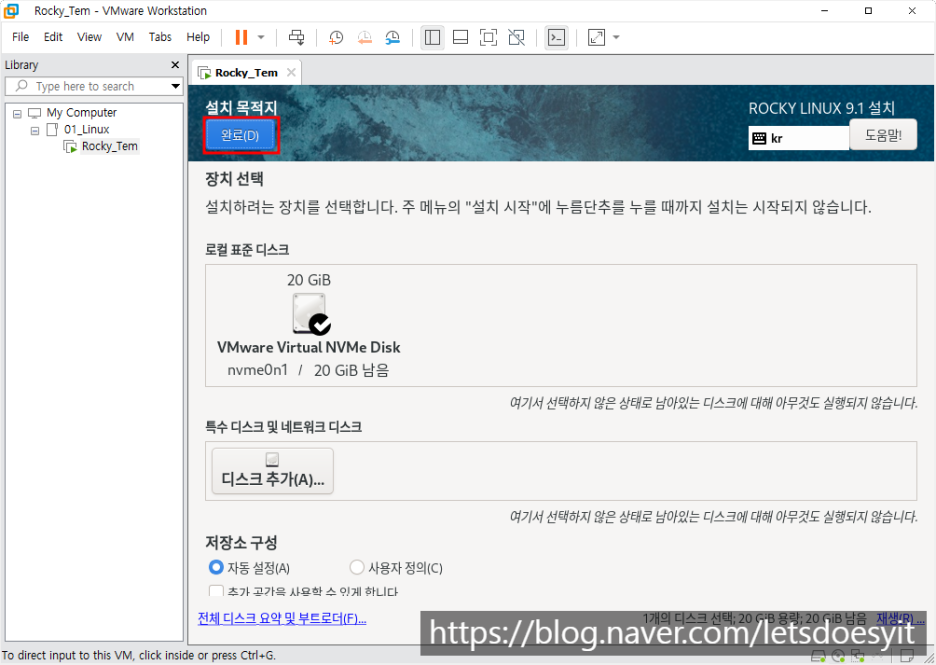Switch to the Rocky_Tem tab

pyautogui.click(x=246, y=73)
